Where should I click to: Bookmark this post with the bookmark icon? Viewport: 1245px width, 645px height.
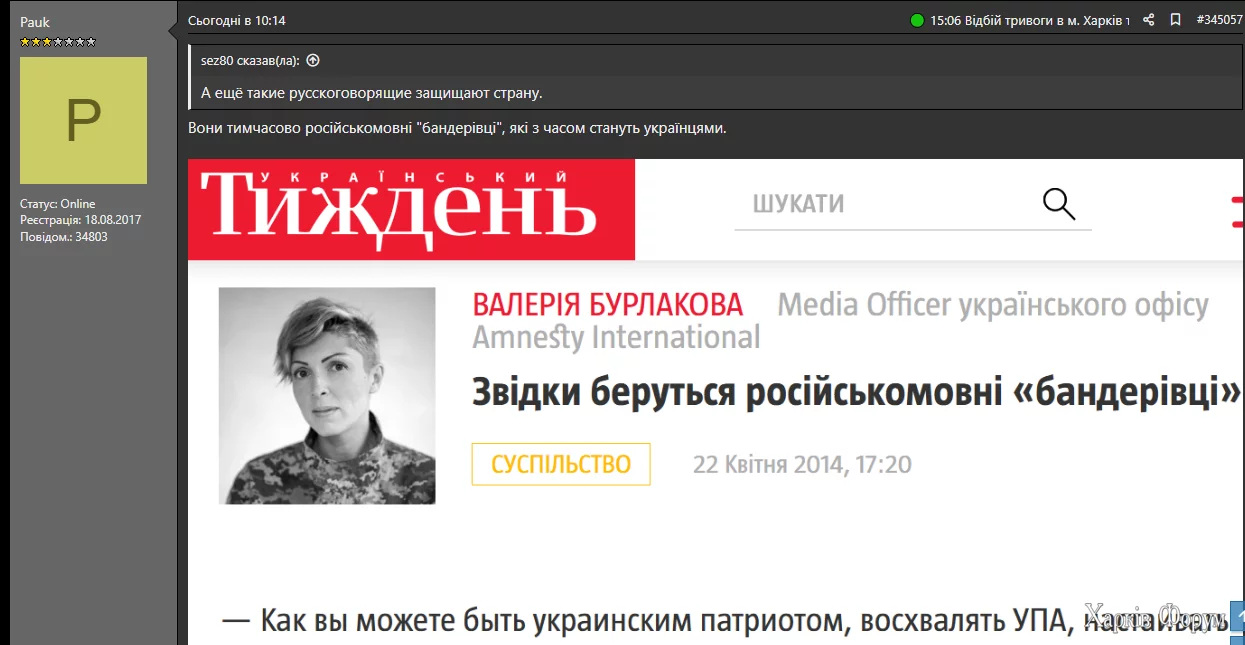coord(1176,20)
